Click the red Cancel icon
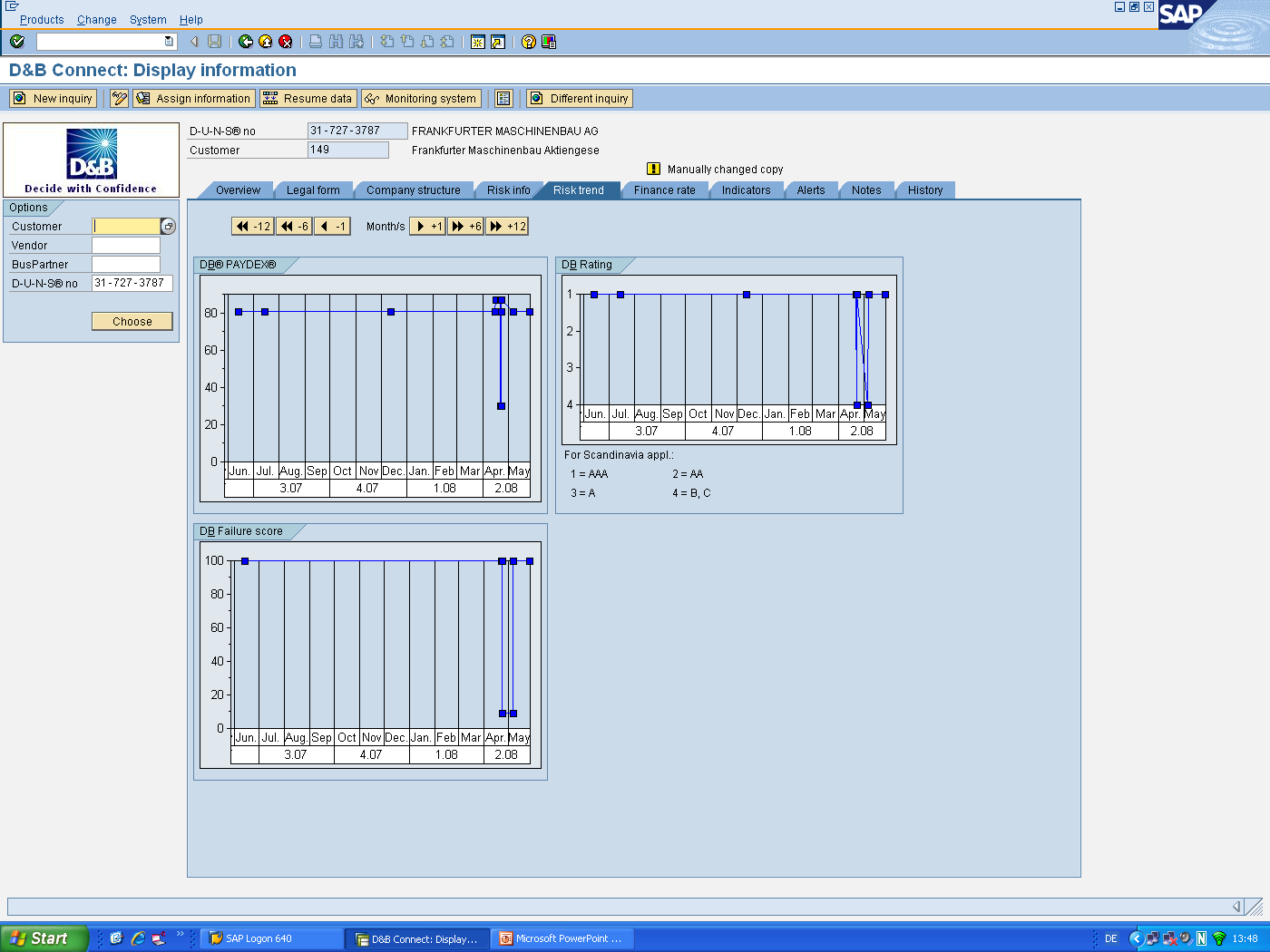Screen dimensions: 1270x952 click(x=286, y=42)
